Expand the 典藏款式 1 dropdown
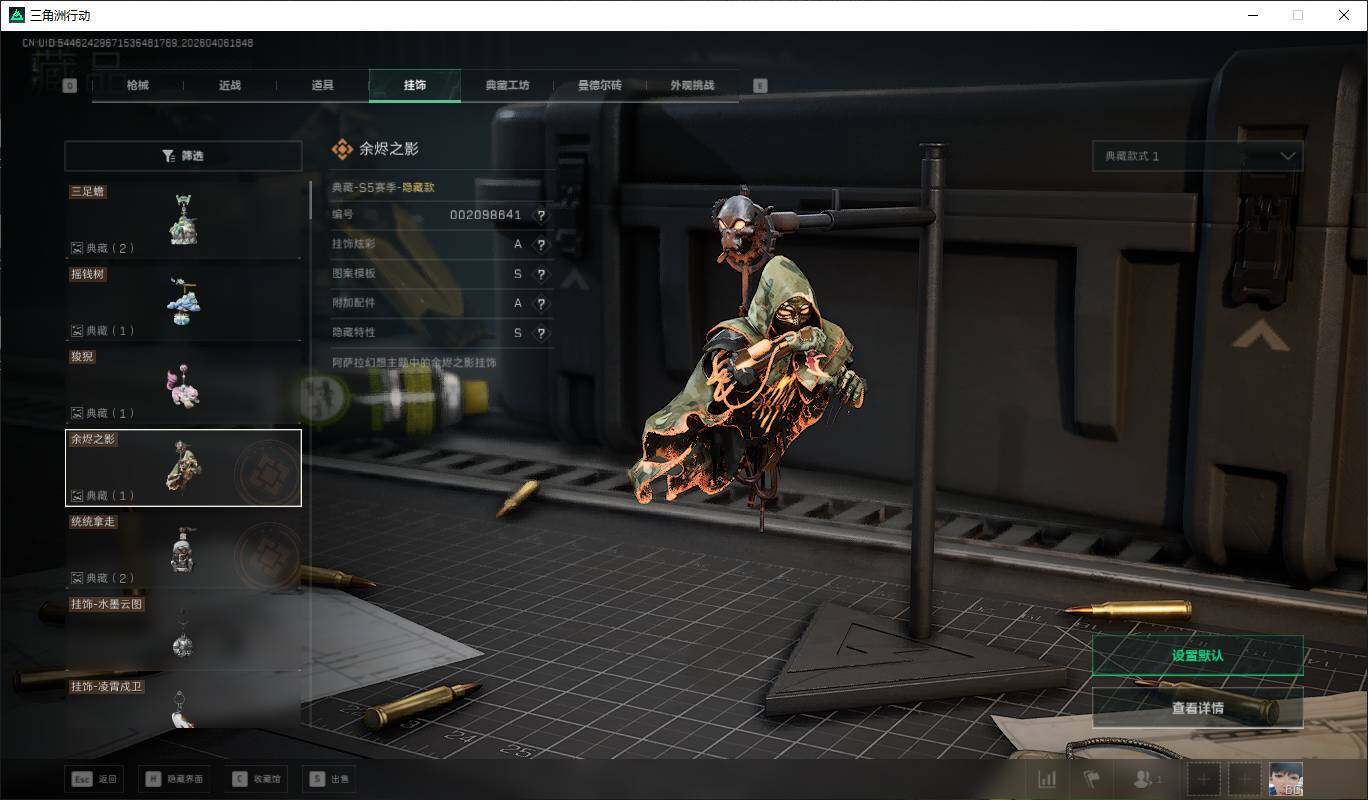Image resolution: width=1368 pixels, height=800 pixels. pos(1197,156)
